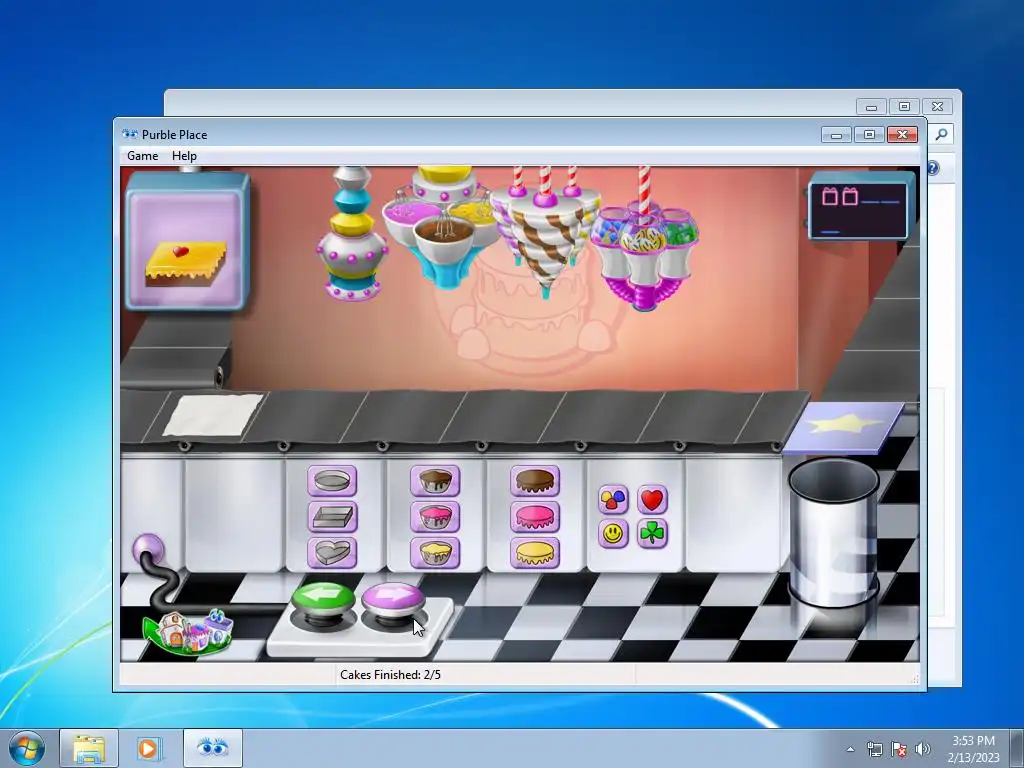This screenshot has height=768, width=1024.
Task: Add the red heart decoration
Action: coord(652,500)
